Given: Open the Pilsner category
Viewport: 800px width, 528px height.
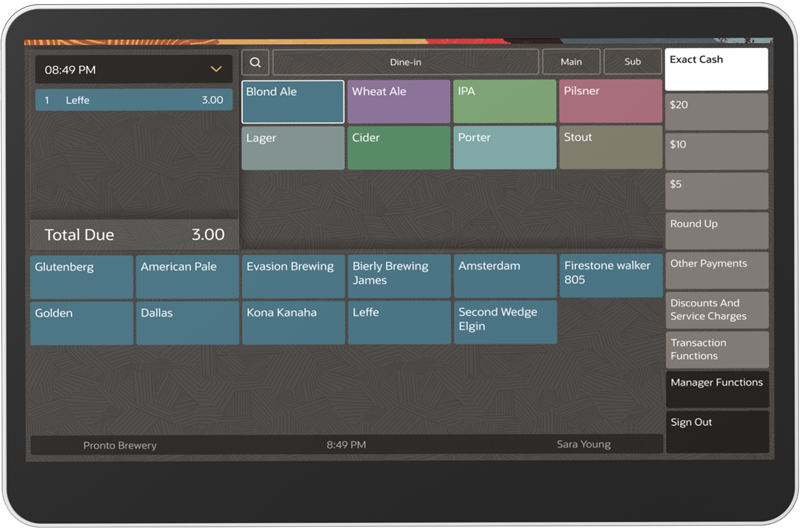Looking at the screenshot, I should [610, 102].
